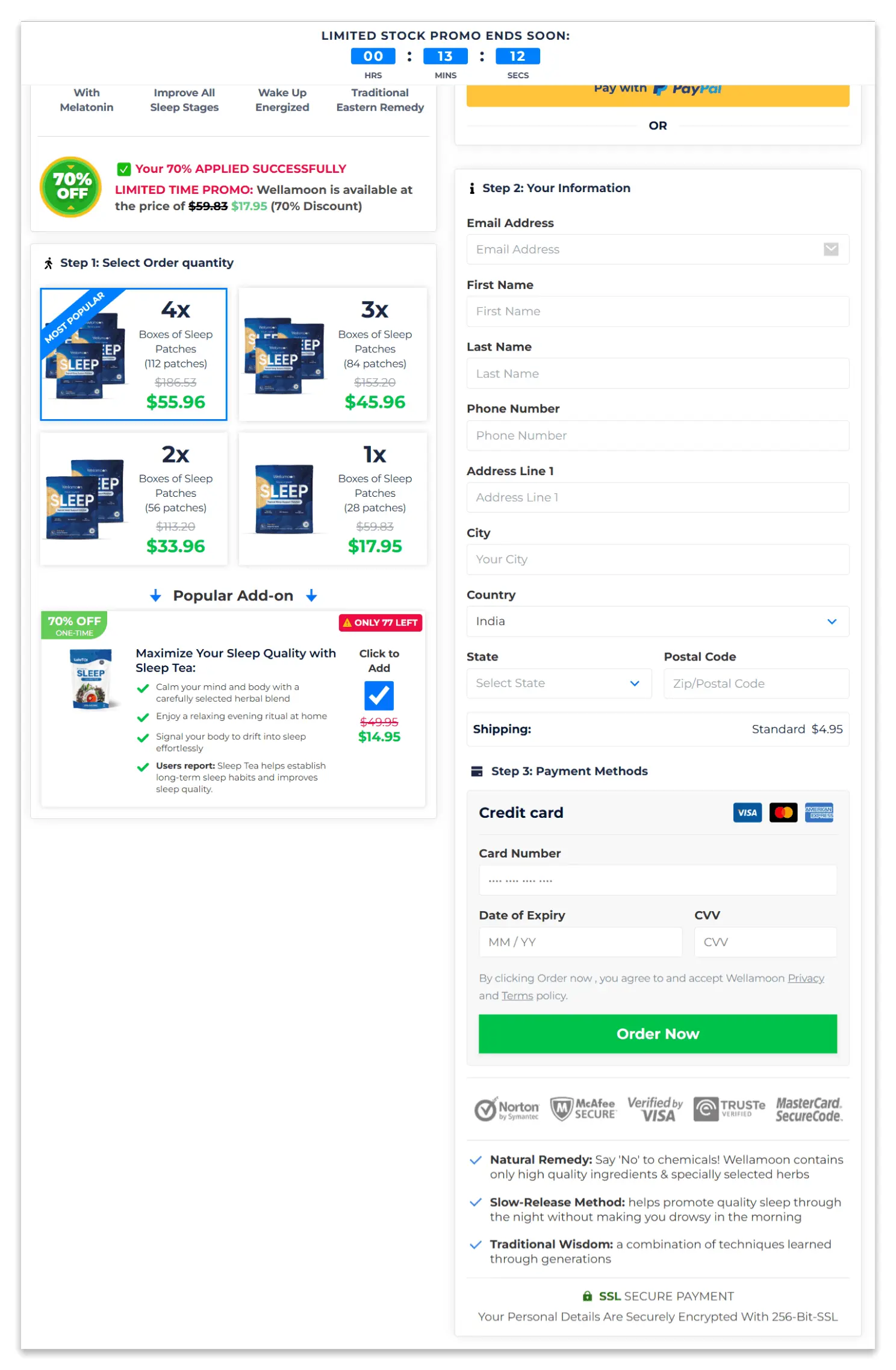
Task: Click the 70% OFF round badge
Action: pos(71,187)
